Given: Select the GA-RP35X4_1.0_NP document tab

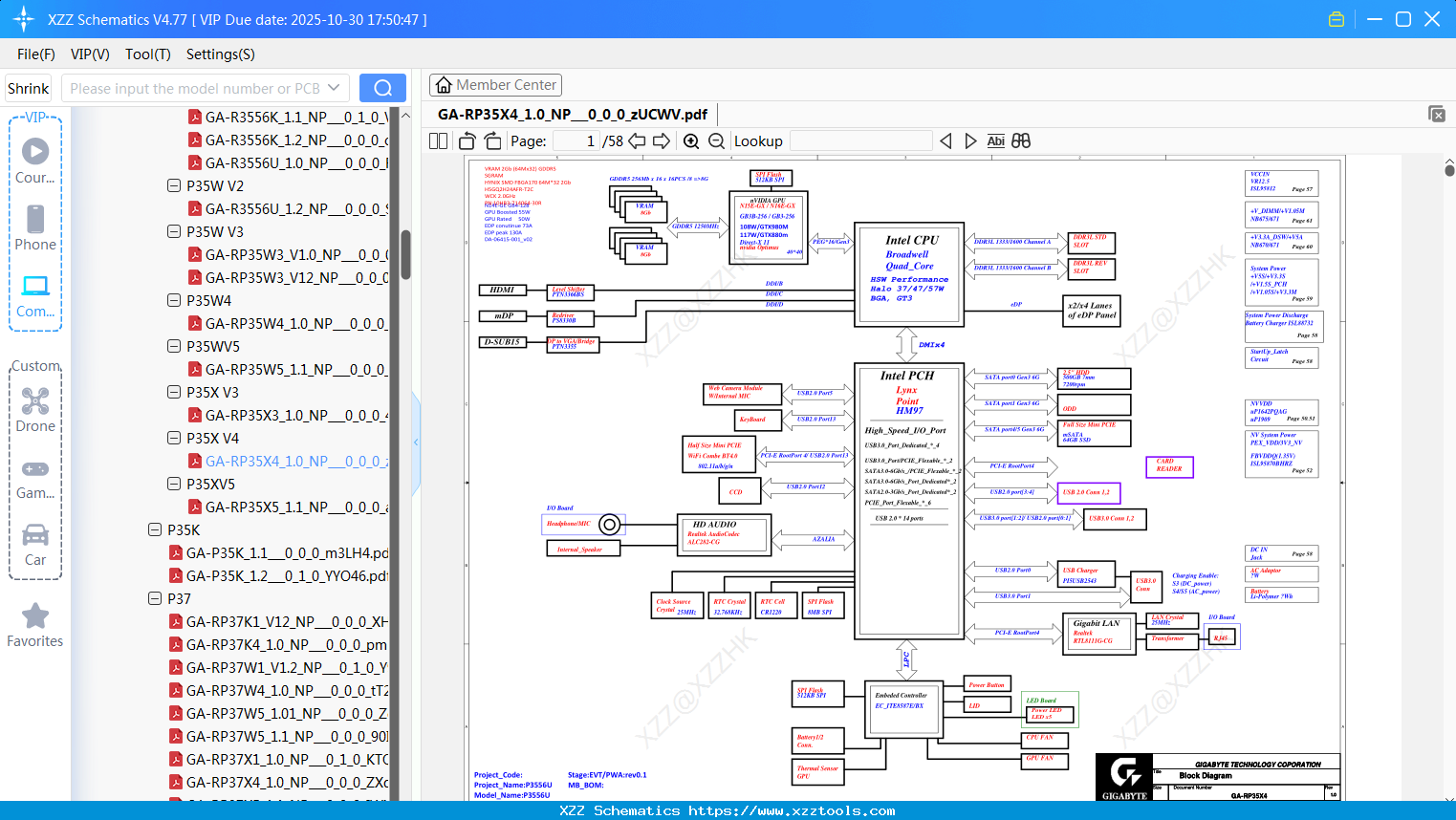Looking at the screenshot, I should point(573,114).
